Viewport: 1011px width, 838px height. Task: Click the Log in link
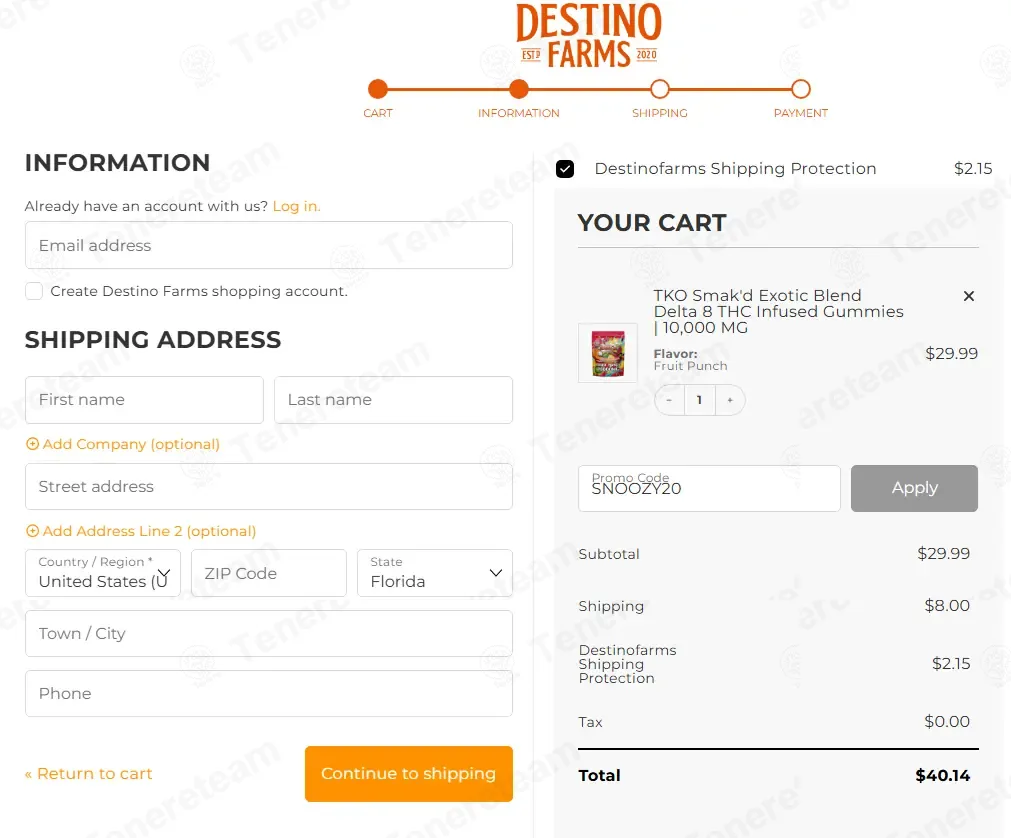tap(296, 206)
